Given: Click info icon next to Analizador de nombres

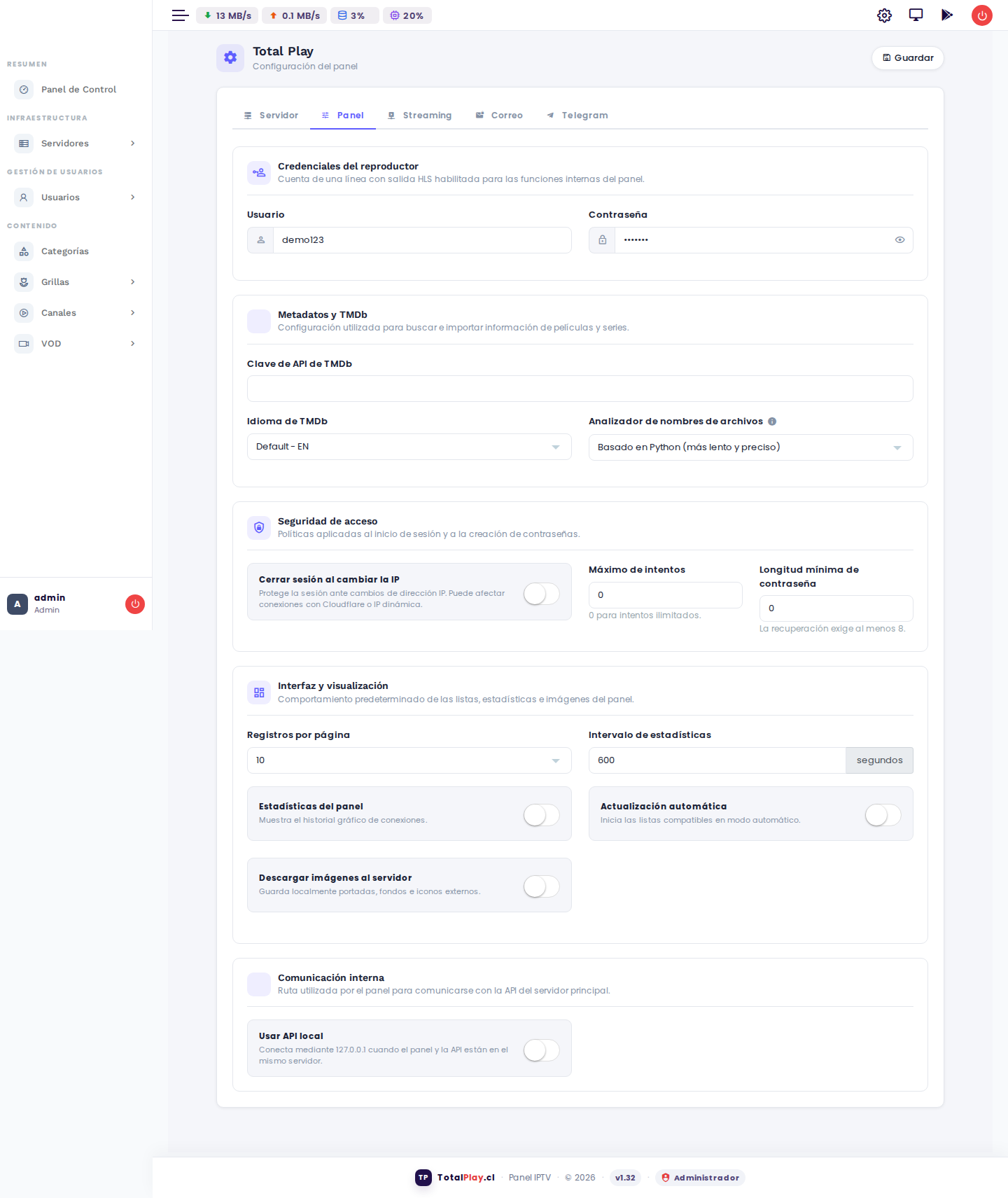Looking at the screenshot, I should (x=772, y=422).
